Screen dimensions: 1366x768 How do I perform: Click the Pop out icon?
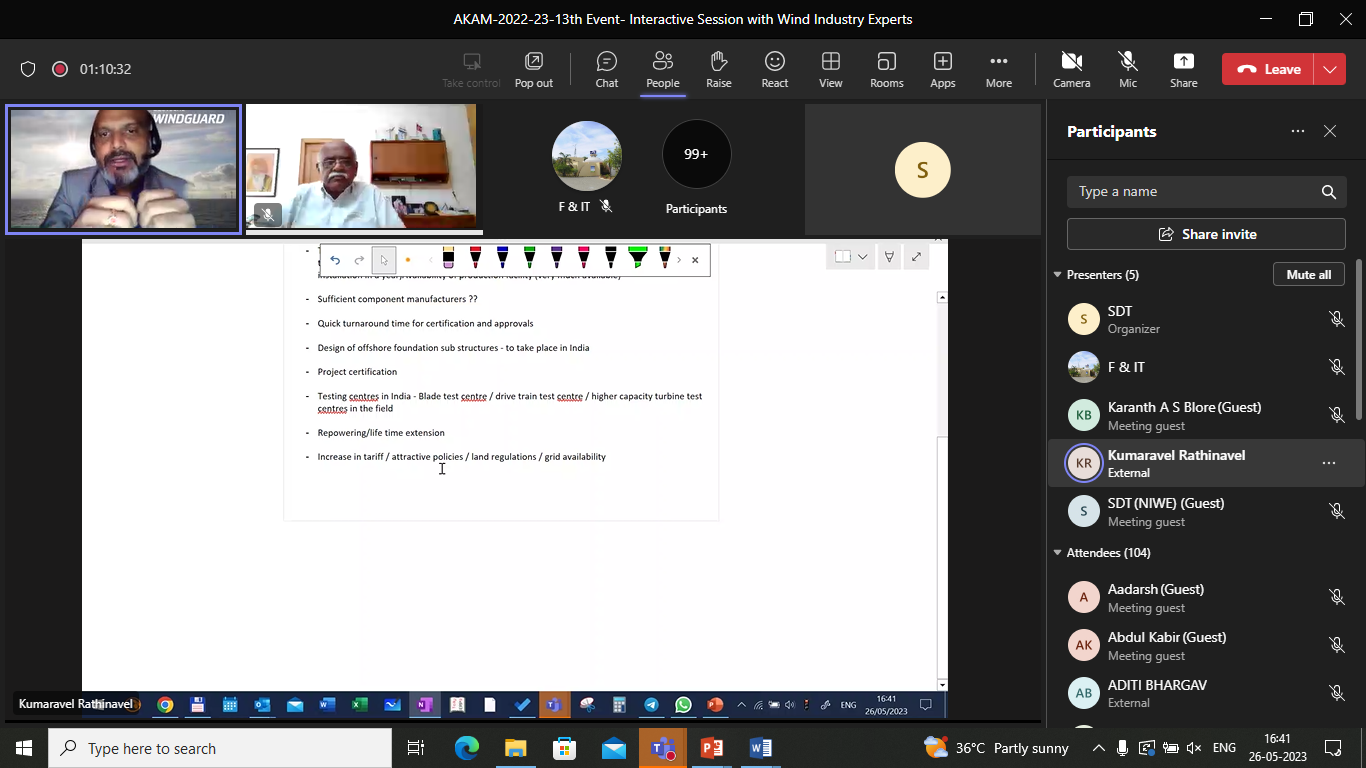pos(533,69)
